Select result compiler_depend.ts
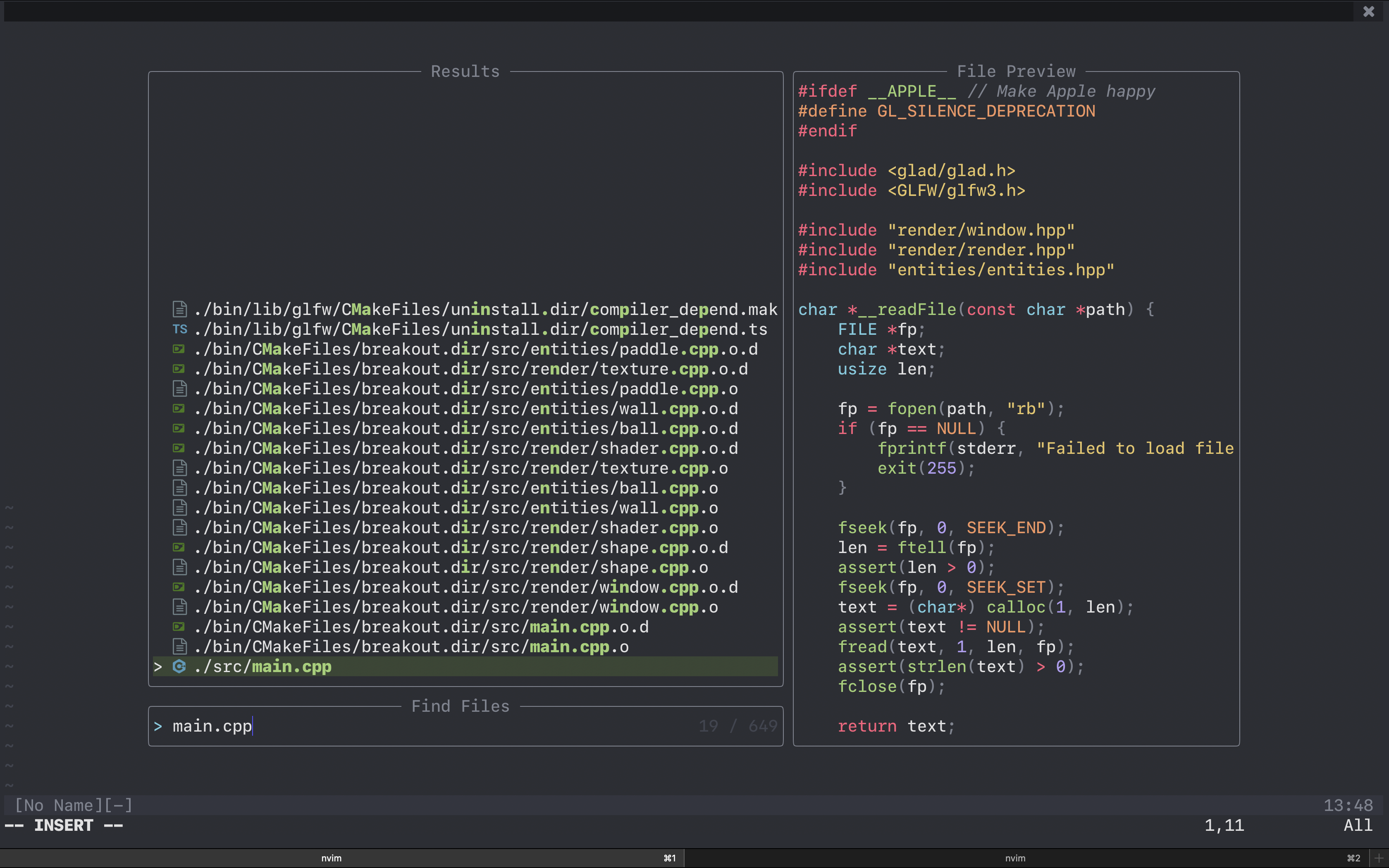The height and width of the screenshot is (868, 1389). pyautogui.click(x=465, y=329)
